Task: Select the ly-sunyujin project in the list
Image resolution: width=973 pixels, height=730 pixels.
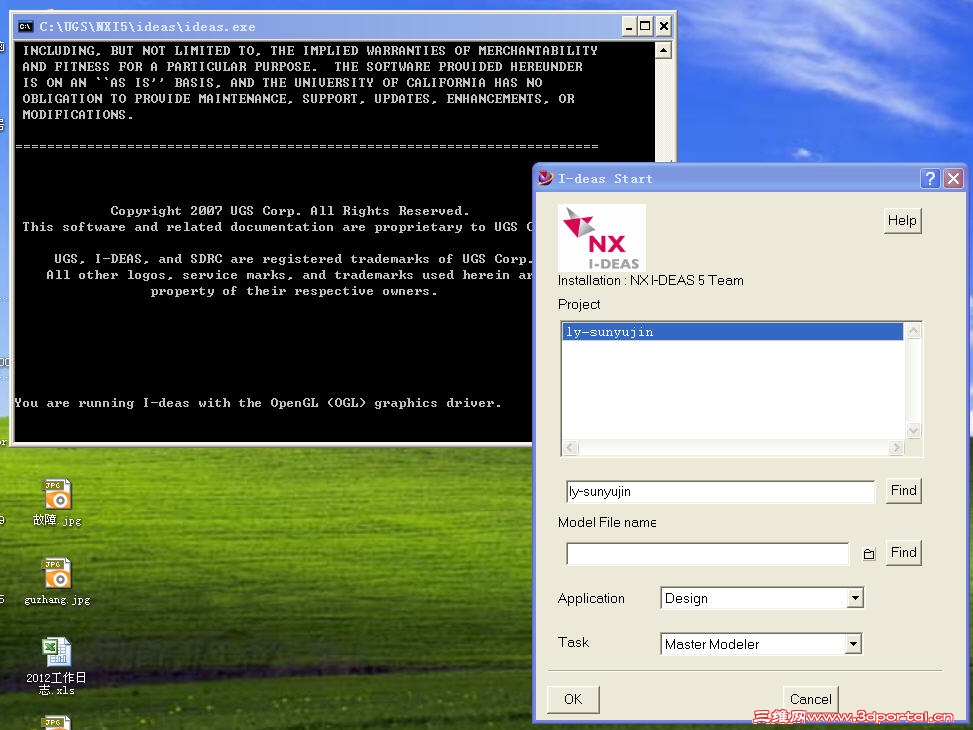Action: 732,331
